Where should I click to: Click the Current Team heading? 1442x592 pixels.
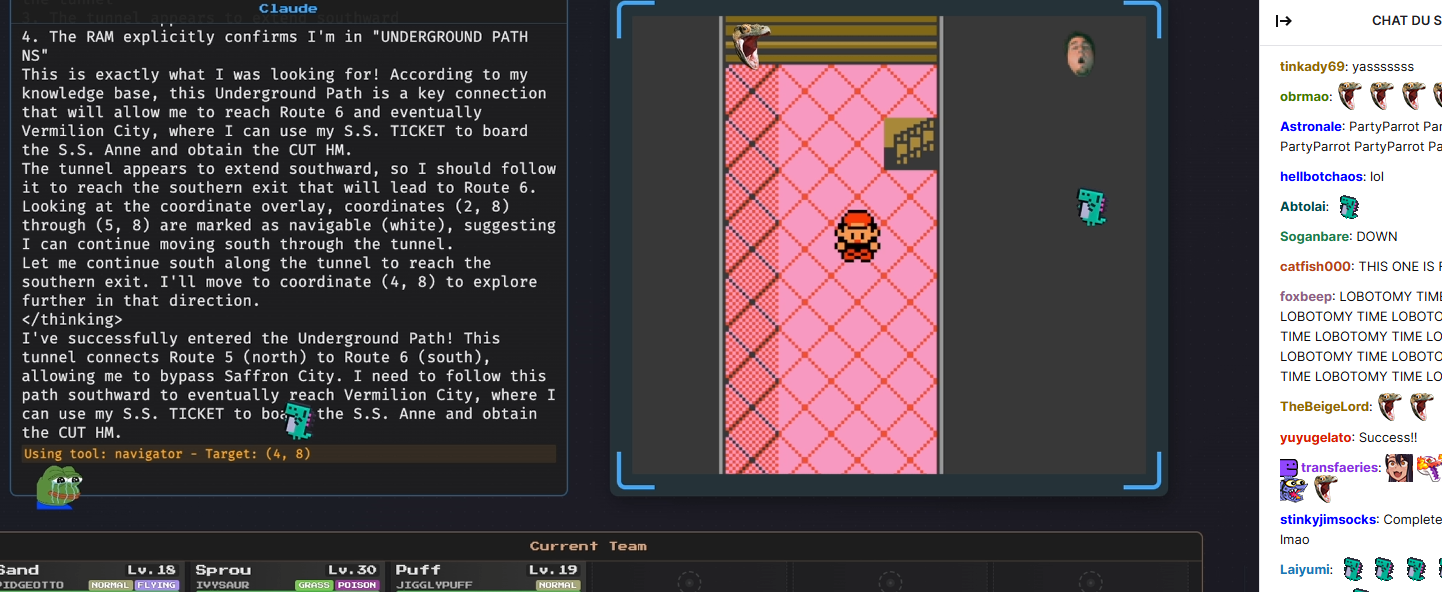pyautogui.click(x=588, y=546)
